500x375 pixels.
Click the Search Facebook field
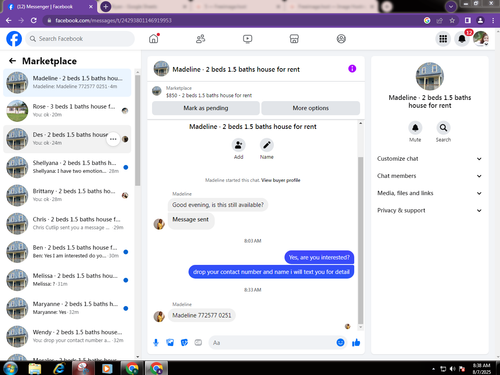click(x=80, y=39)
